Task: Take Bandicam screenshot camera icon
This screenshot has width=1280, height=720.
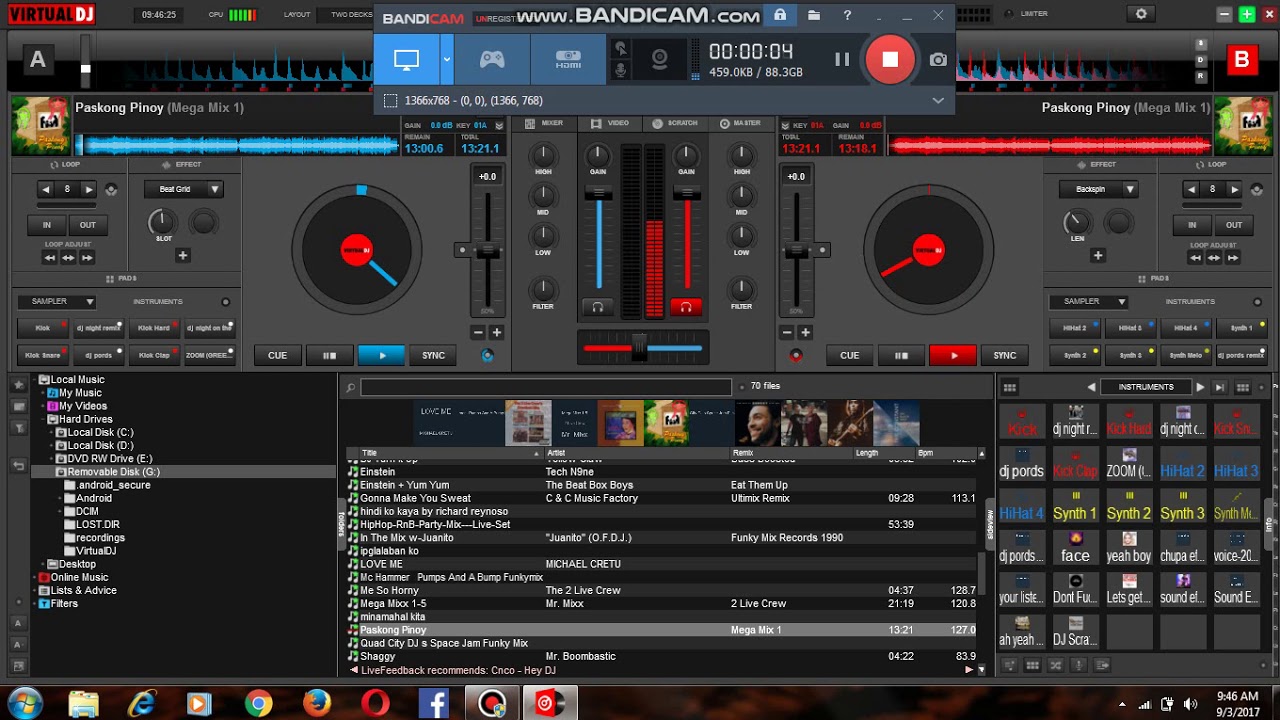Action: tap(938, 60)
